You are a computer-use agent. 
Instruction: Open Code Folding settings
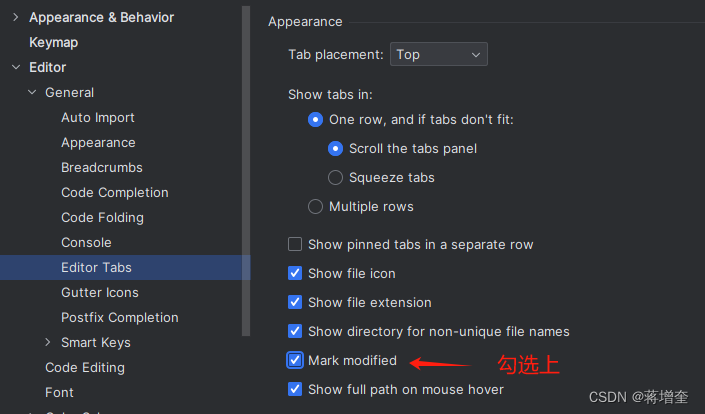(103, 218)
